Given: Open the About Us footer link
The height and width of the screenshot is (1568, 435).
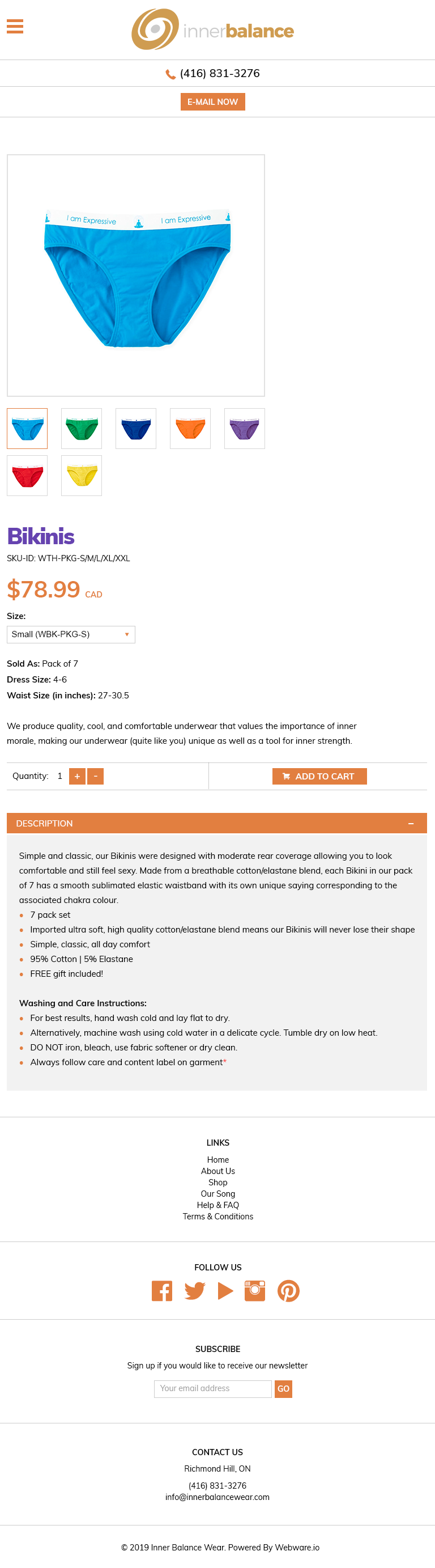Looking at the screenshot, I should (218, 1171).
